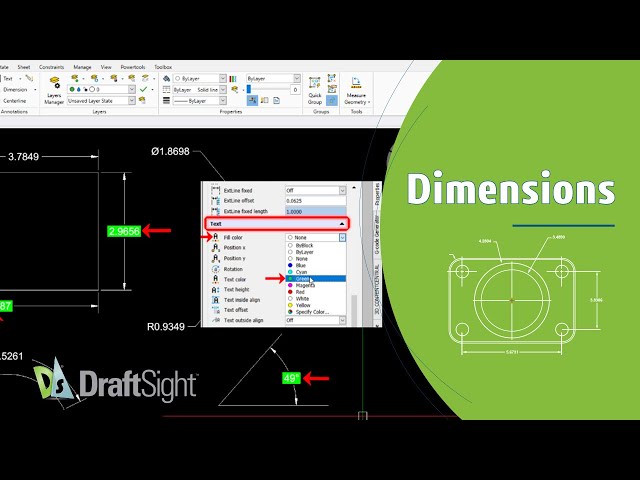Viewport: 640px width, 480px height.
Task: Click the ExtLine fixed length icon
Action: [216, 211]
